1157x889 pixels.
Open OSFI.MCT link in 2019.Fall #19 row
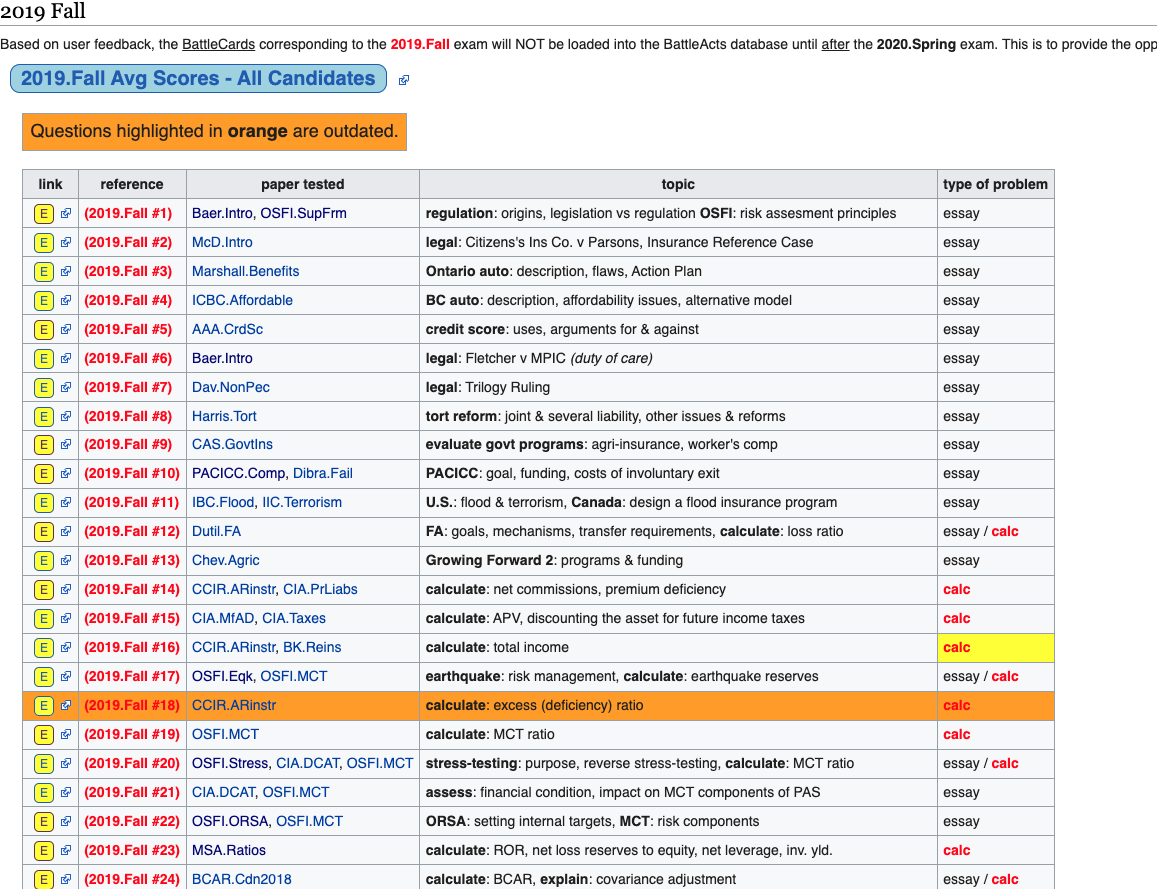(225, 734)
